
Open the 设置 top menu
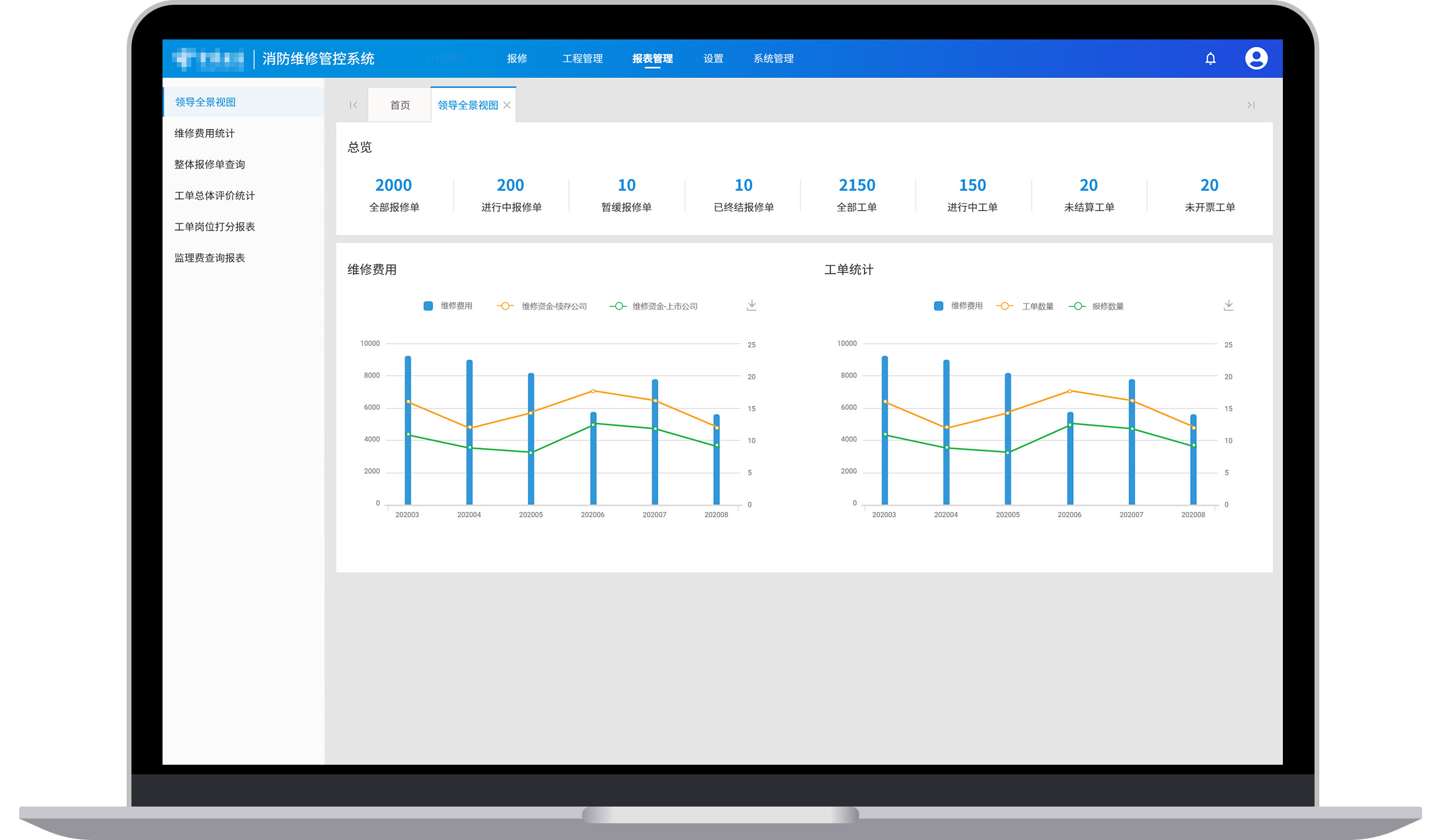pos(713,59)
